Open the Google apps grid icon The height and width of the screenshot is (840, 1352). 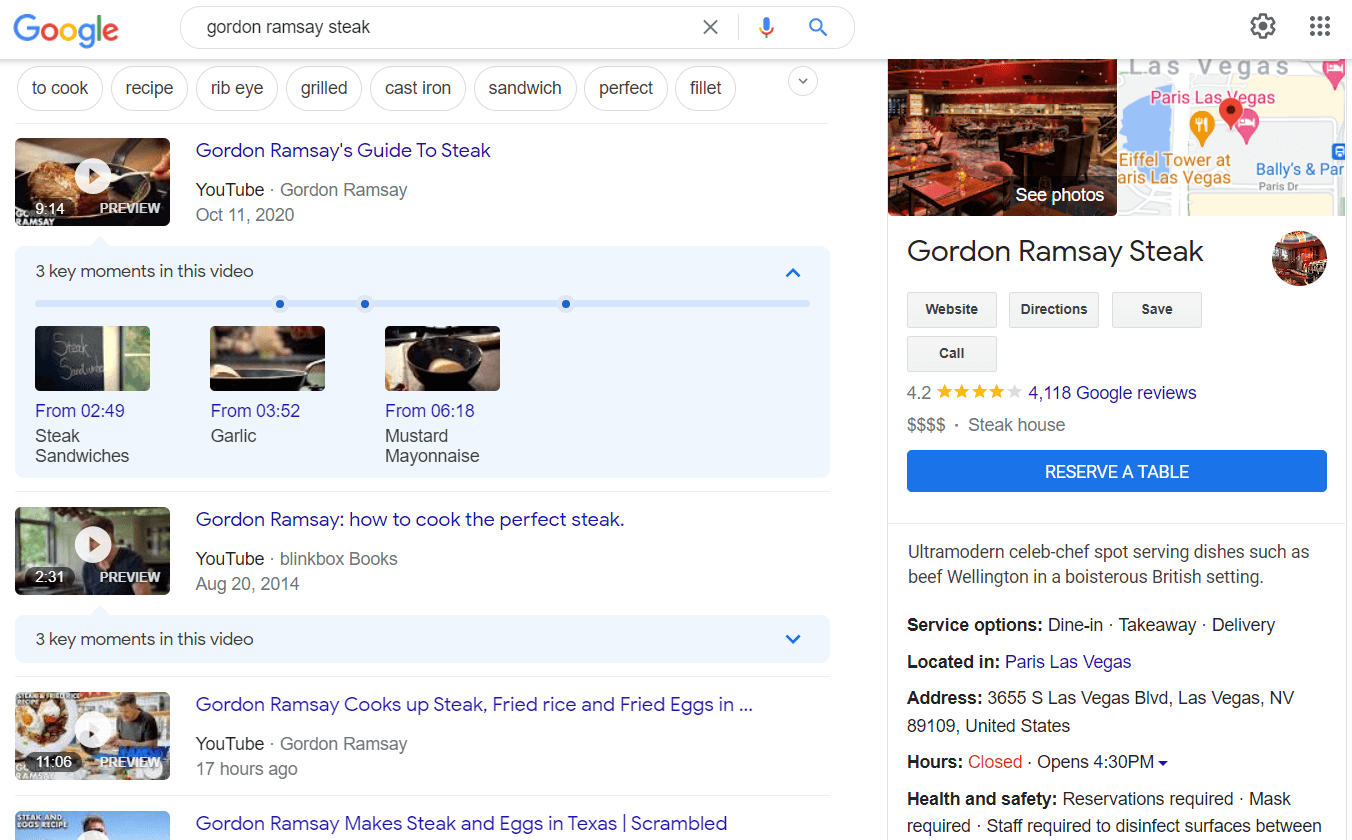pos(1320,27)
